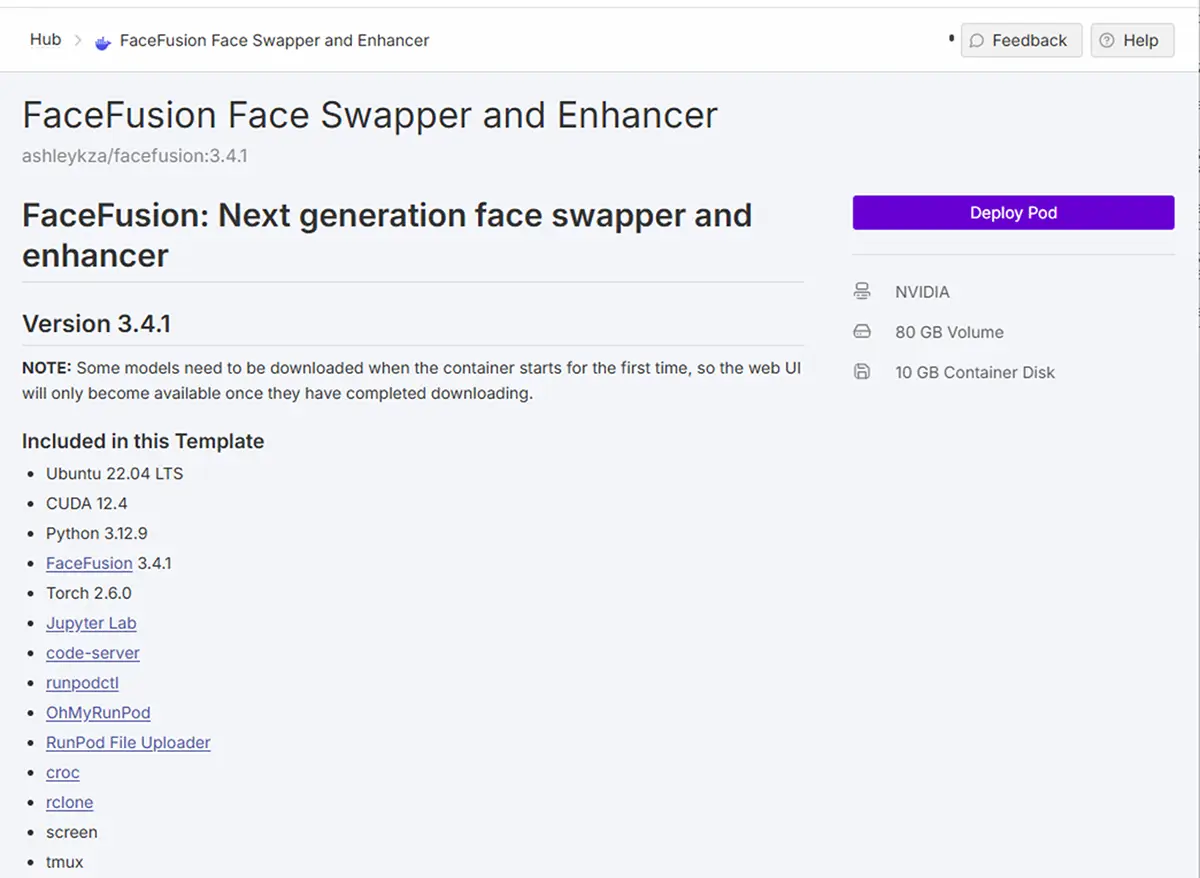Open the rclone link

tap(69, 803)
